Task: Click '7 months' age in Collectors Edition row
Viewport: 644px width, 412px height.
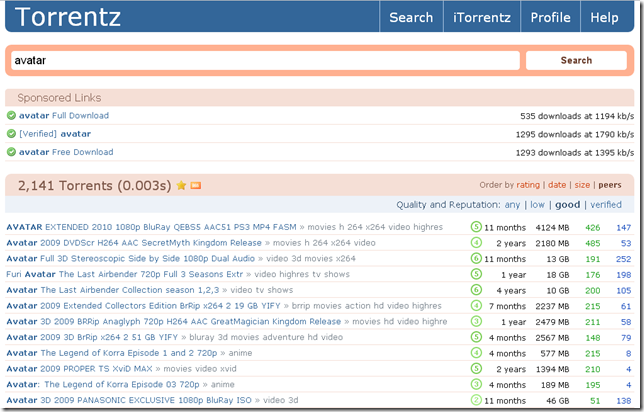Action: coord(507,306)
